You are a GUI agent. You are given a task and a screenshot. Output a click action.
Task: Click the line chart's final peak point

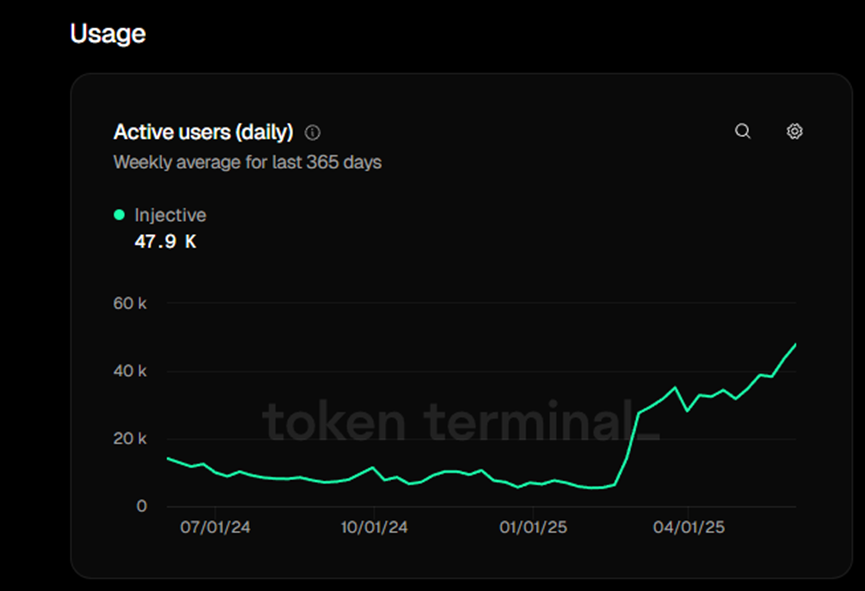(x=796, y=344)
